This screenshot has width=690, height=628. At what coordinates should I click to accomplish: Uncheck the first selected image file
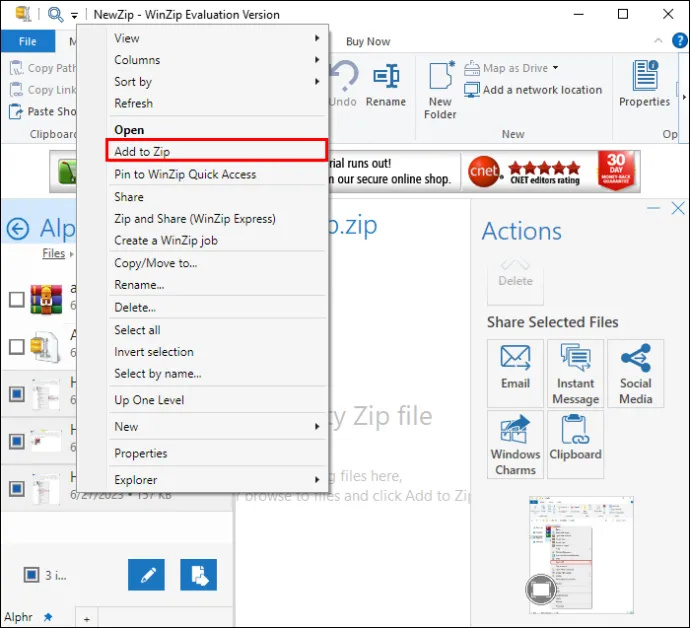click(17, 394)
